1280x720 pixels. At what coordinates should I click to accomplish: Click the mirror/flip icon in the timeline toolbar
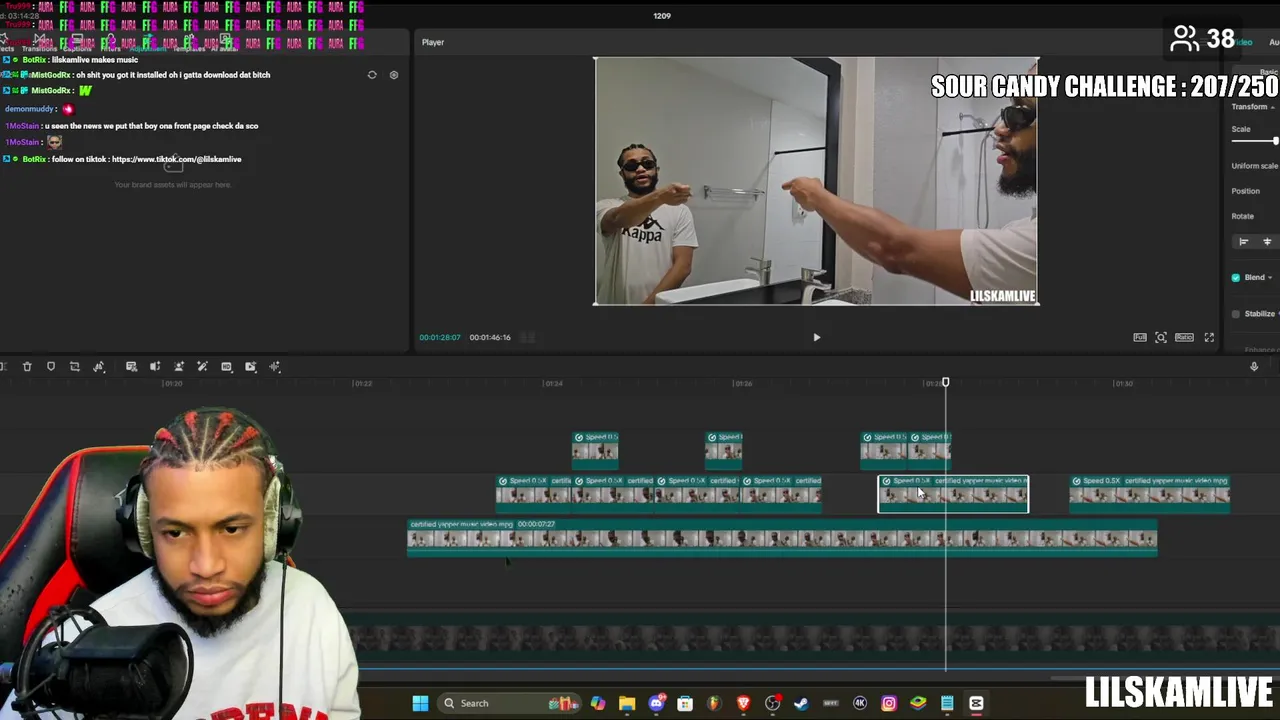99,367
